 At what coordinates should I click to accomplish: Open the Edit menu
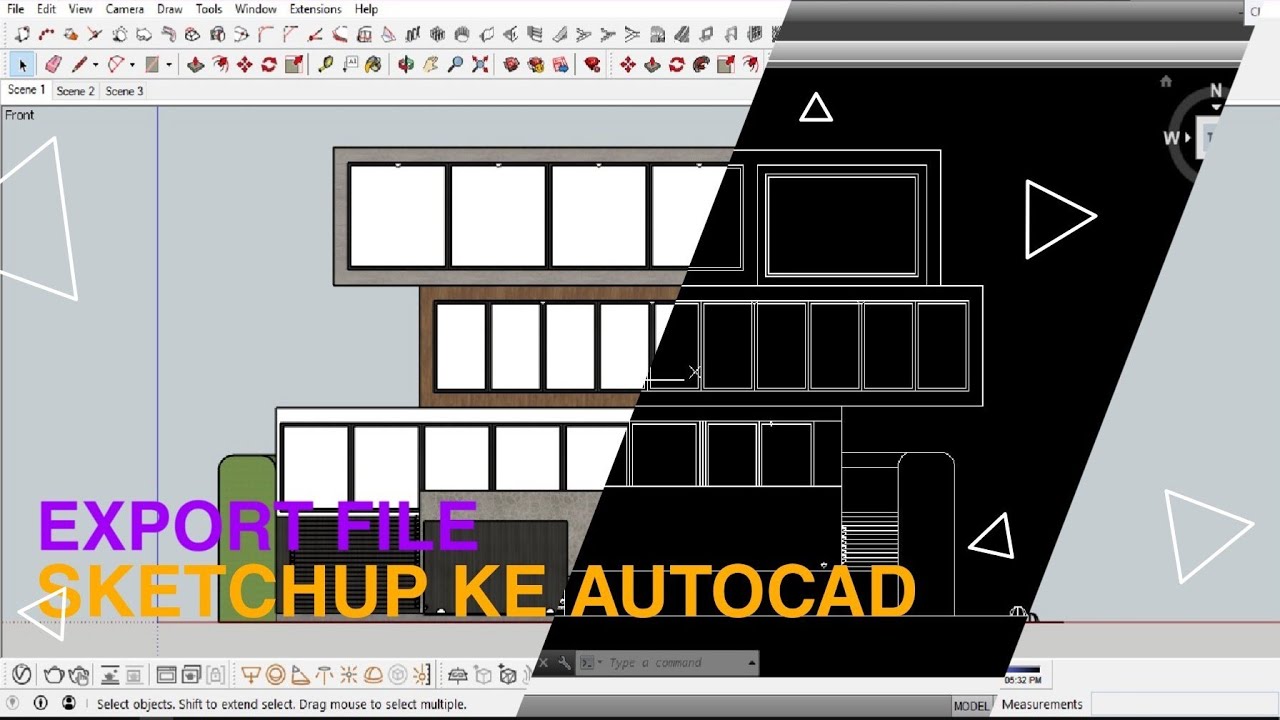point(47,9)
